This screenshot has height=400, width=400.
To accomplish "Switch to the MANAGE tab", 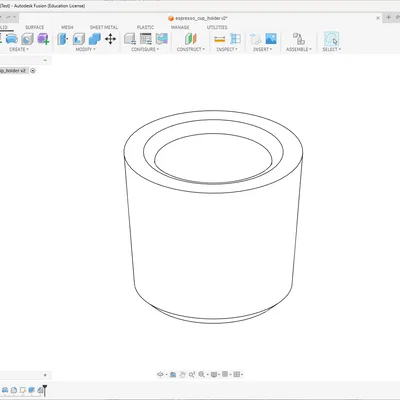I will point(180,27).
